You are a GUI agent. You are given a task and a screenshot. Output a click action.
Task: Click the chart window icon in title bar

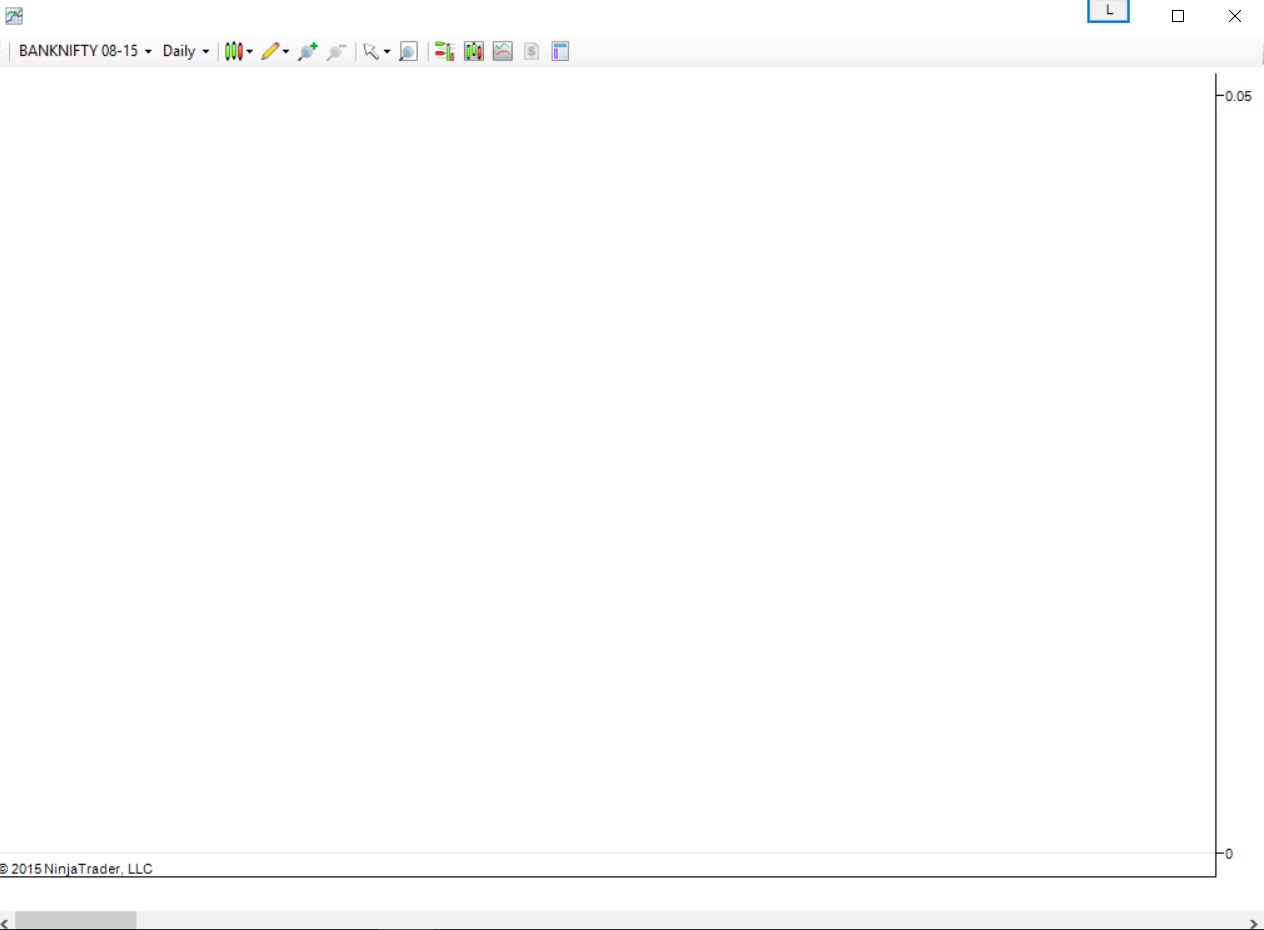(x=14, y=15)
